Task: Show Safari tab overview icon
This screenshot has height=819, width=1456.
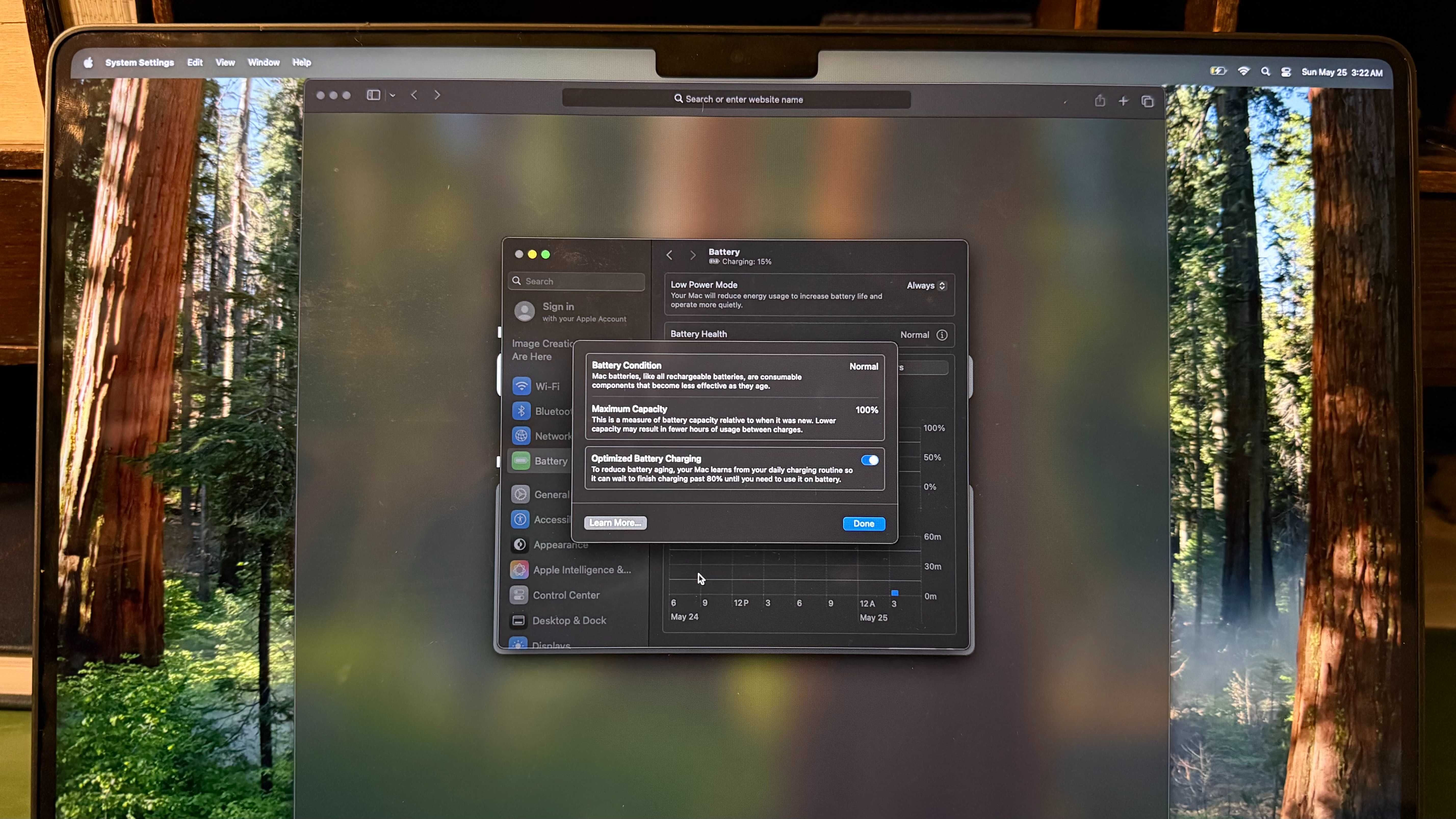Action: click(x=1147, y=102)
